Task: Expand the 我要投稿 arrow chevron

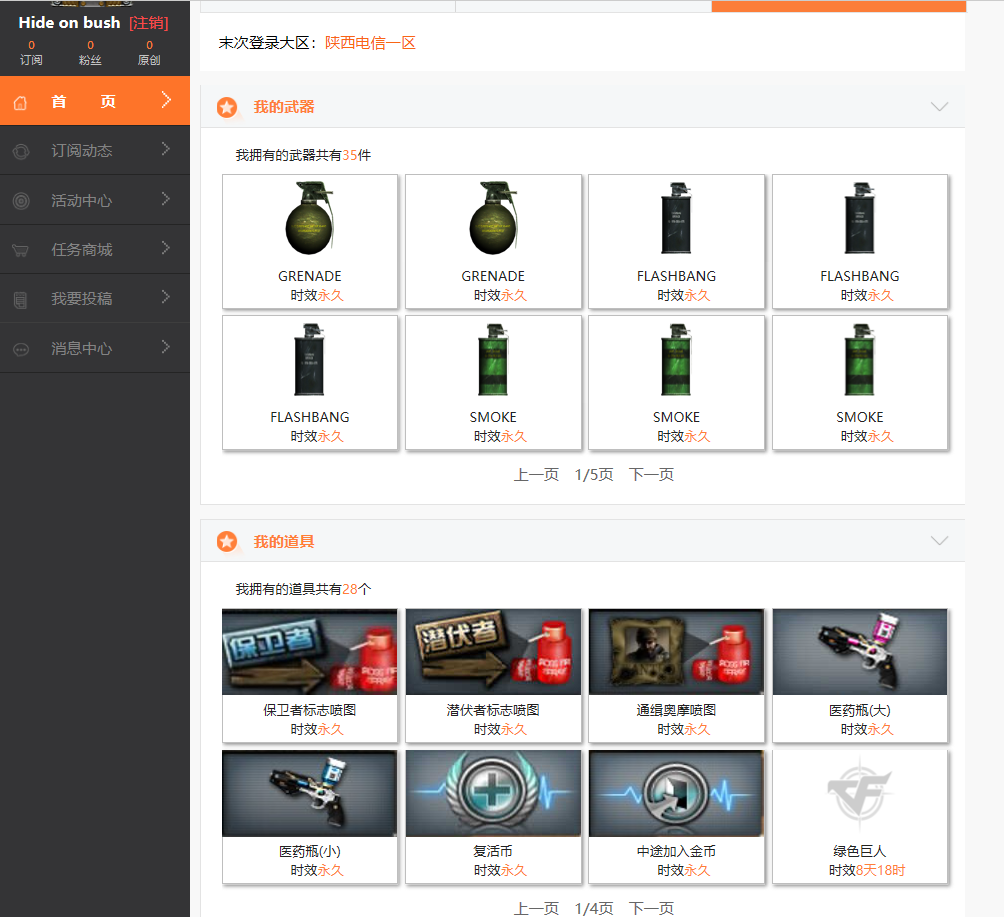Action: [166, 297]
